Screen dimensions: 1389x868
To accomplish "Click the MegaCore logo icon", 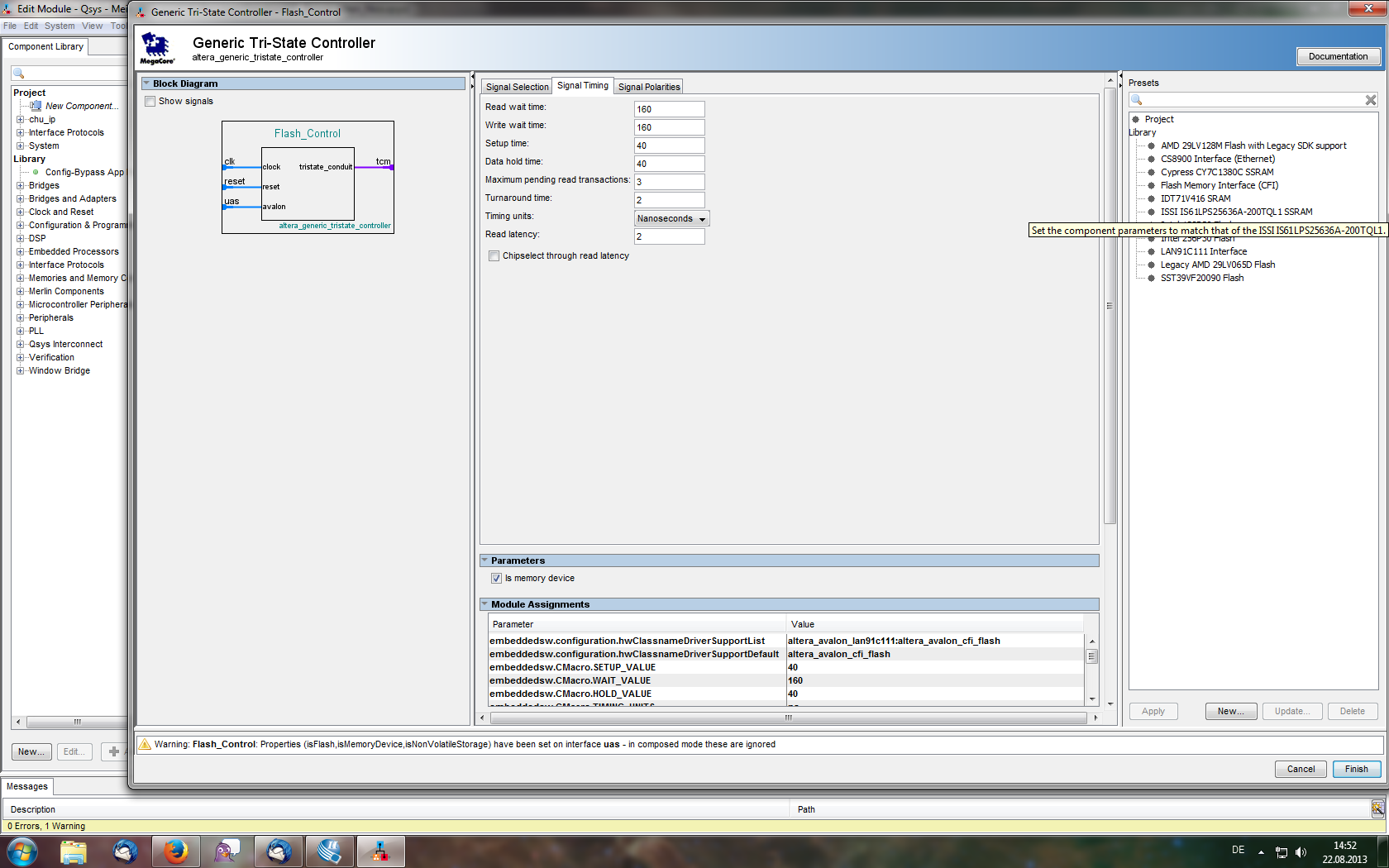I will point(157,48).
